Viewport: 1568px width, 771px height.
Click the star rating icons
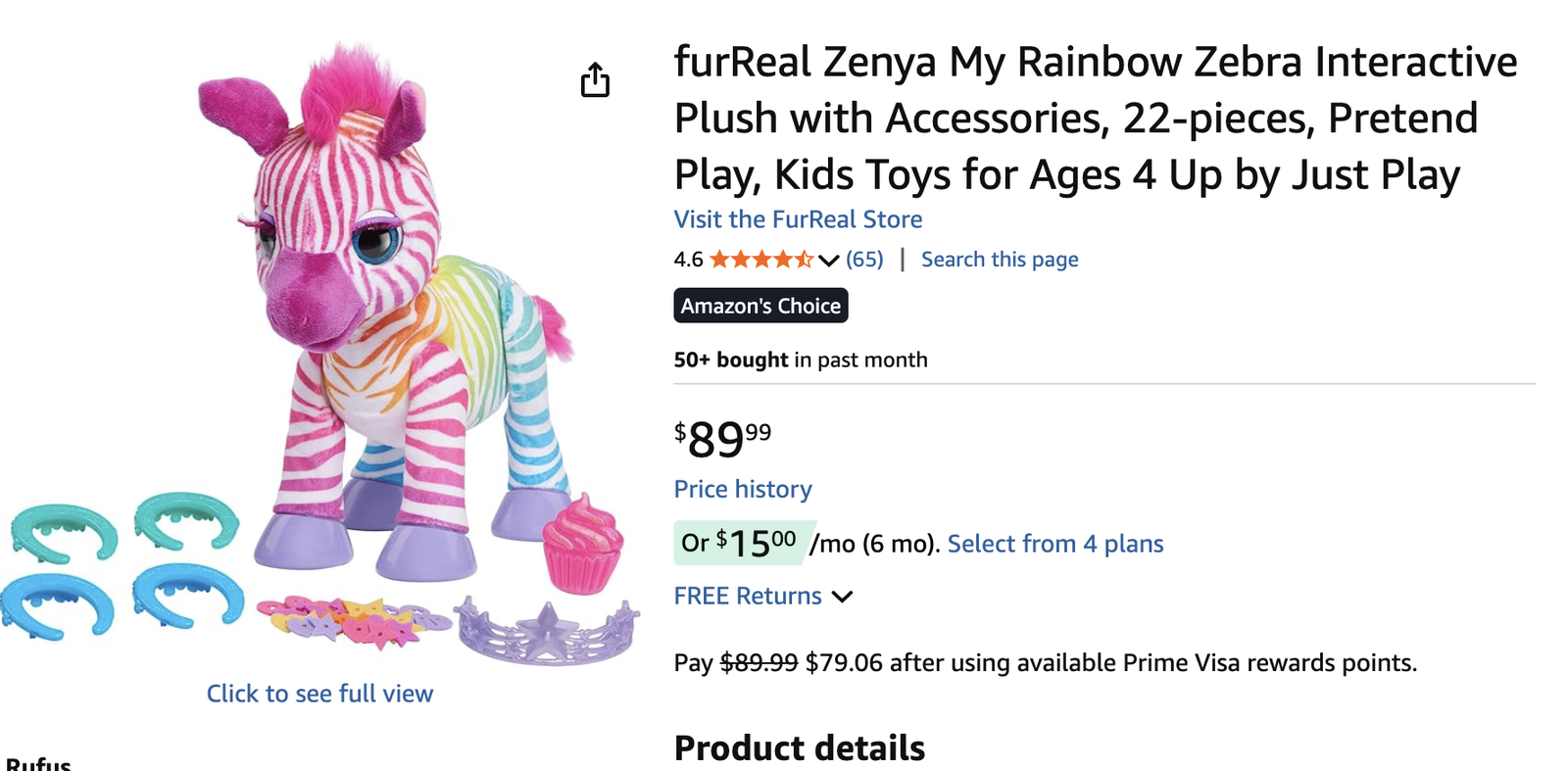[760, 260]
